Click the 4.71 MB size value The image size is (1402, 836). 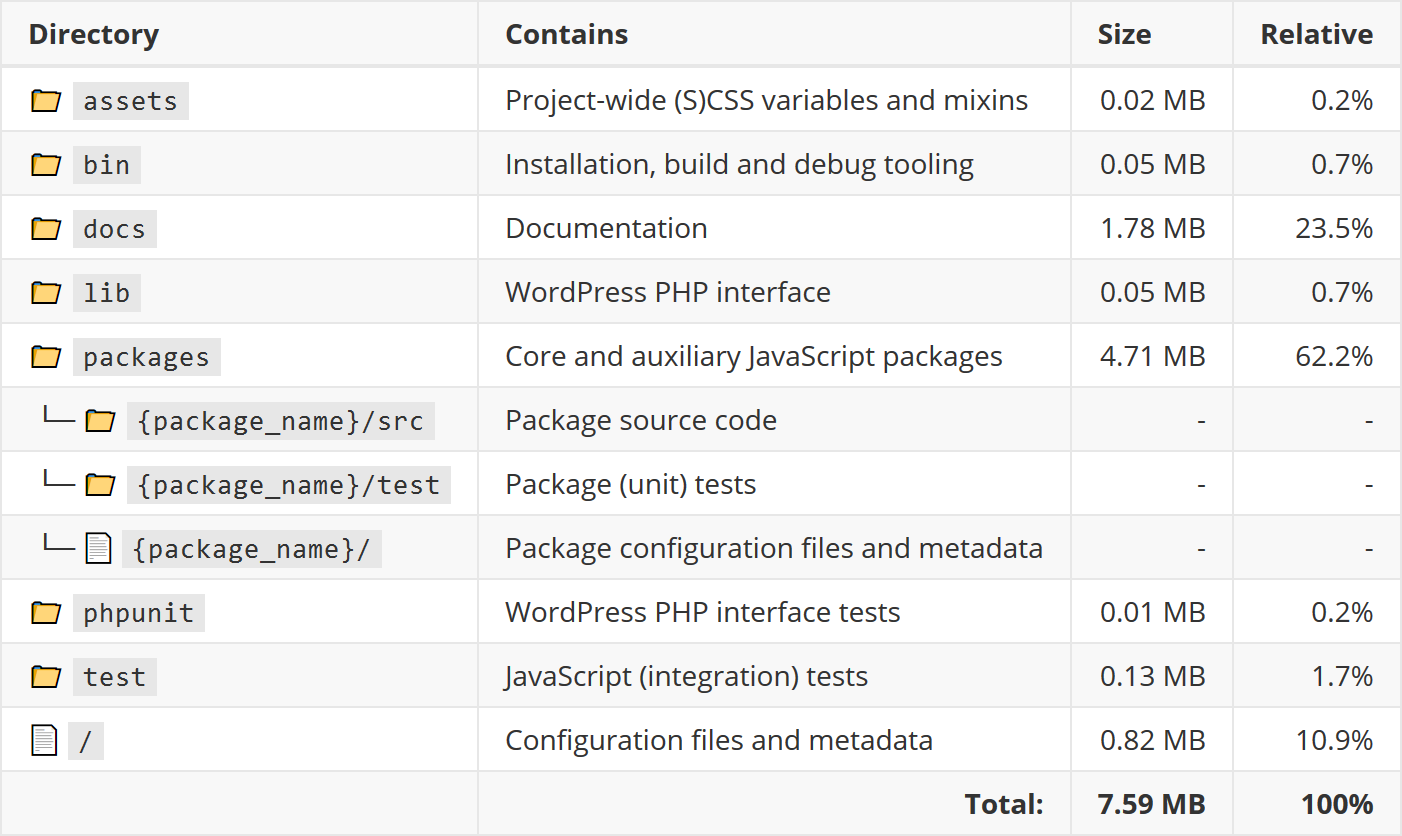[x=1152, y=356]
